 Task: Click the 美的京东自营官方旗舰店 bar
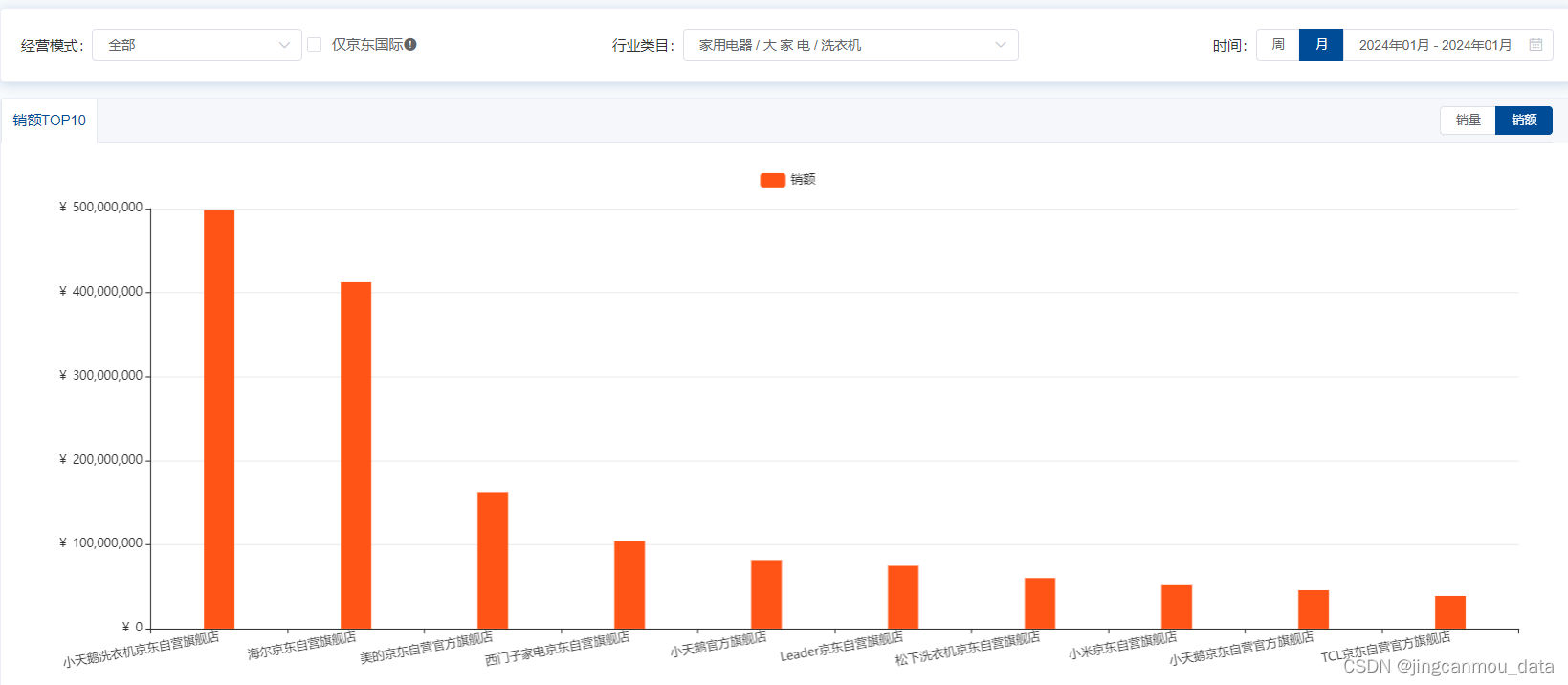click(493, 560)
